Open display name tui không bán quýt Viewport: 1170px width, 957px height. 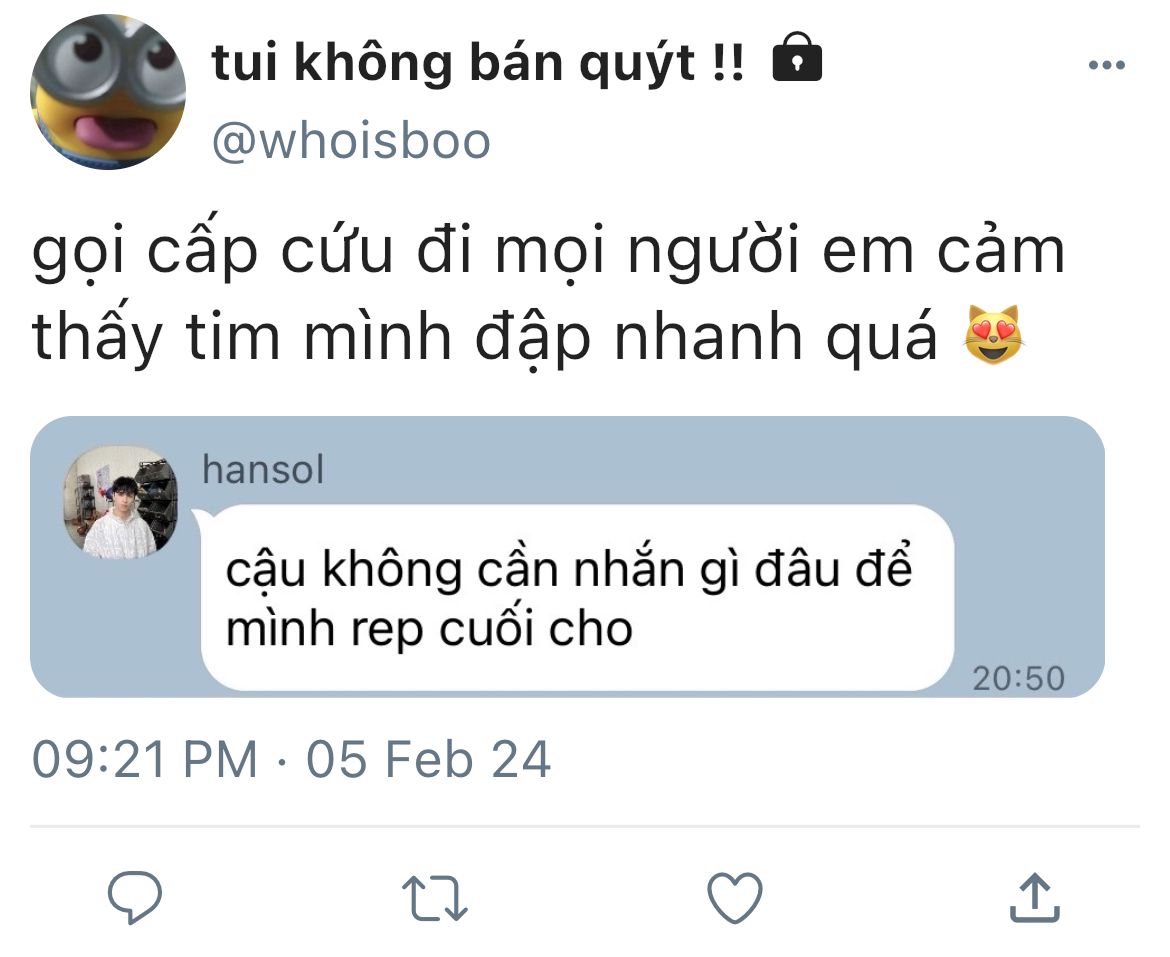478,62
